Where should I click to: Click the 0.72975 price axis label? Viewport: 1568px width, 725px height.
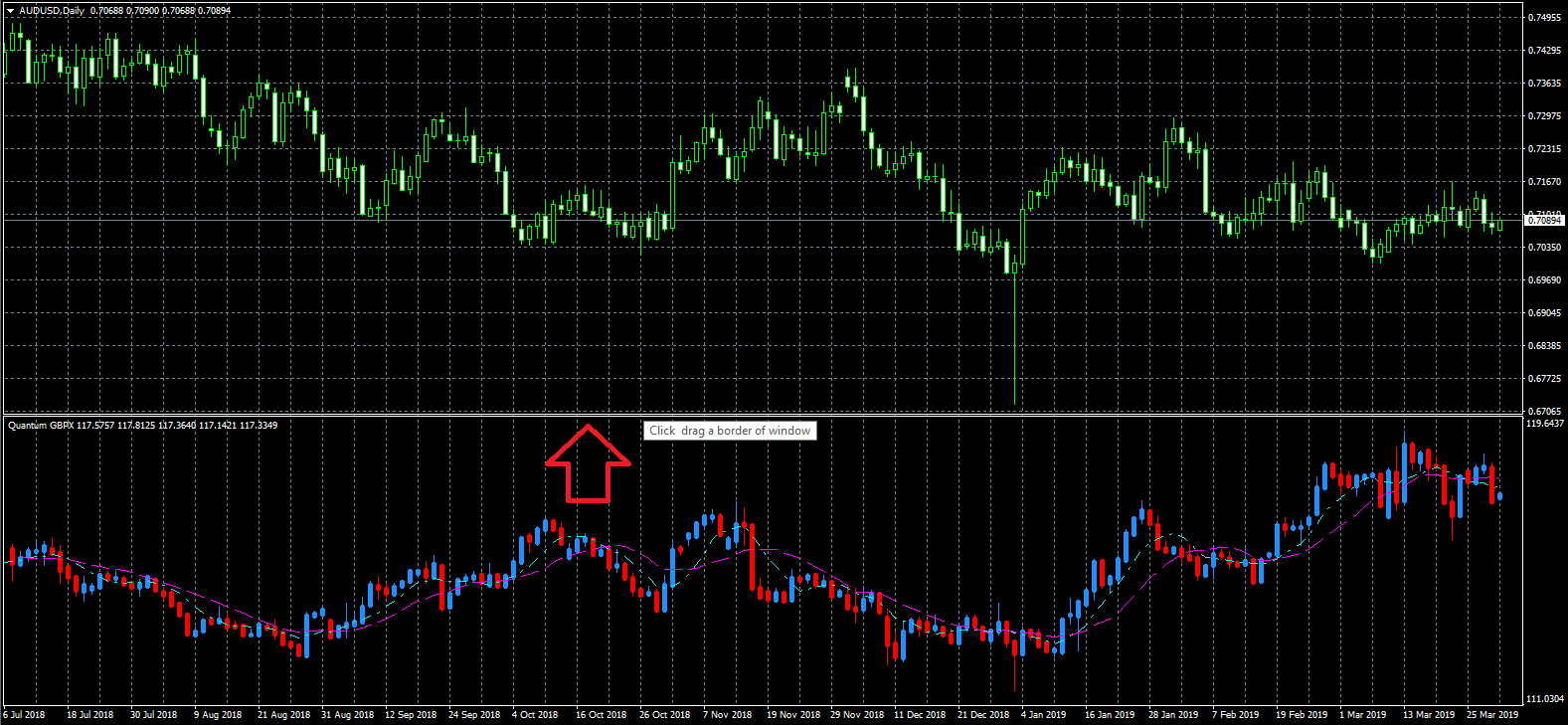click(x=1544, y=116)
